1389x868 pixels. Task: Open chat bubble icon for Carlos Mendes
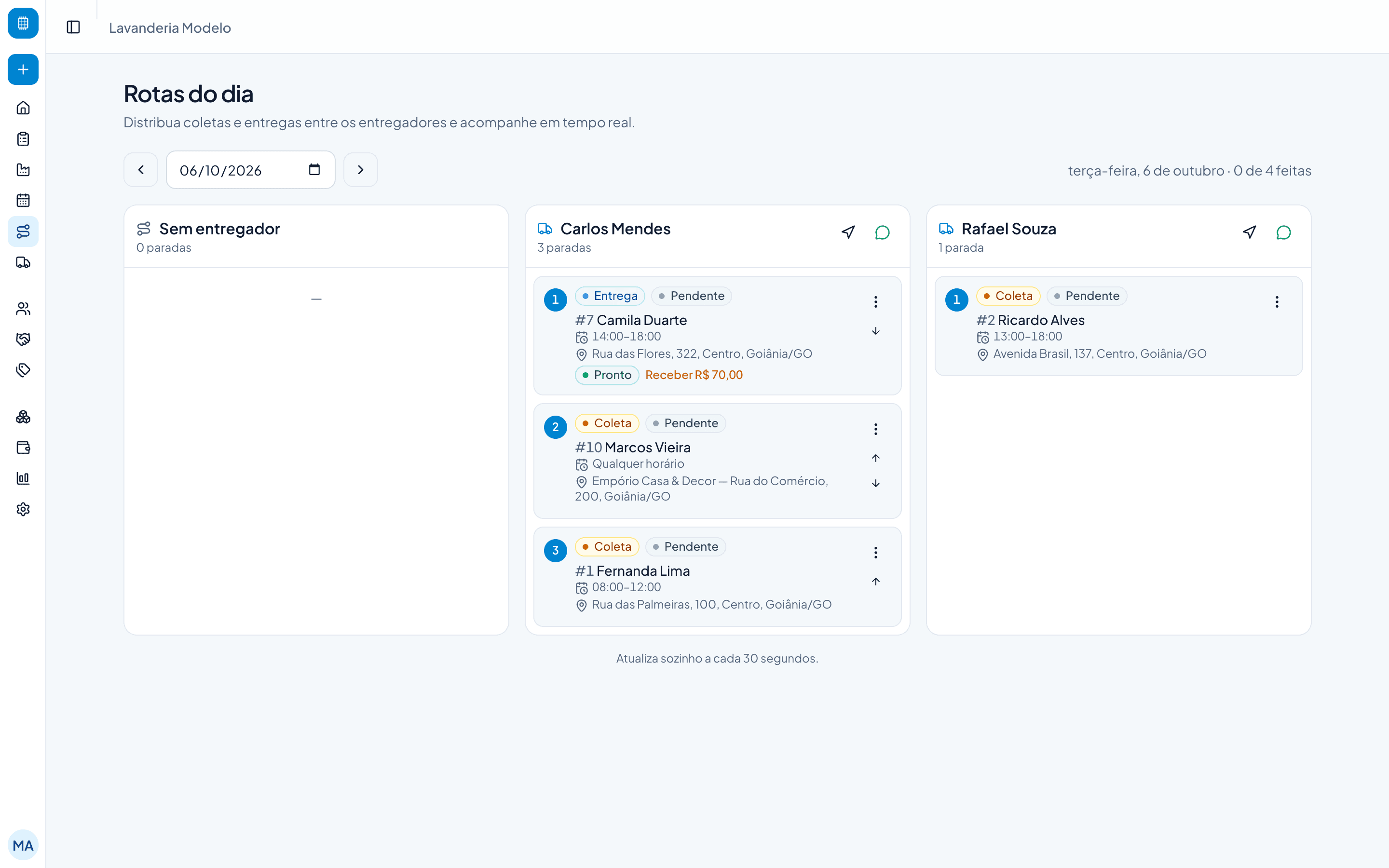click(882, 232)
